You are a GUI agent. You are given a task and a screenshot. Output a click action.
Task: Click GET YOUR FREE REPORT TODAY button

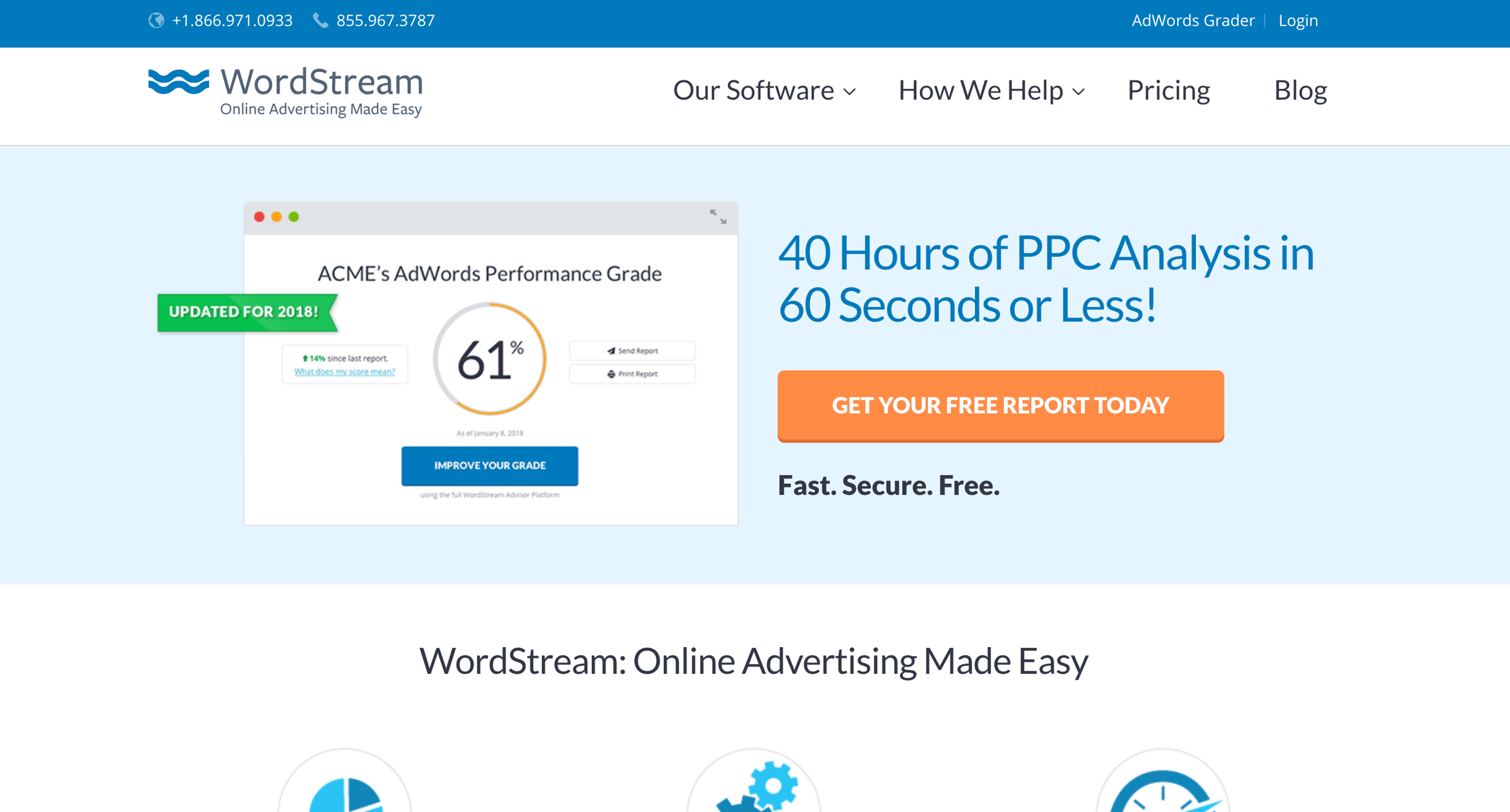(x=1001, y=405)
